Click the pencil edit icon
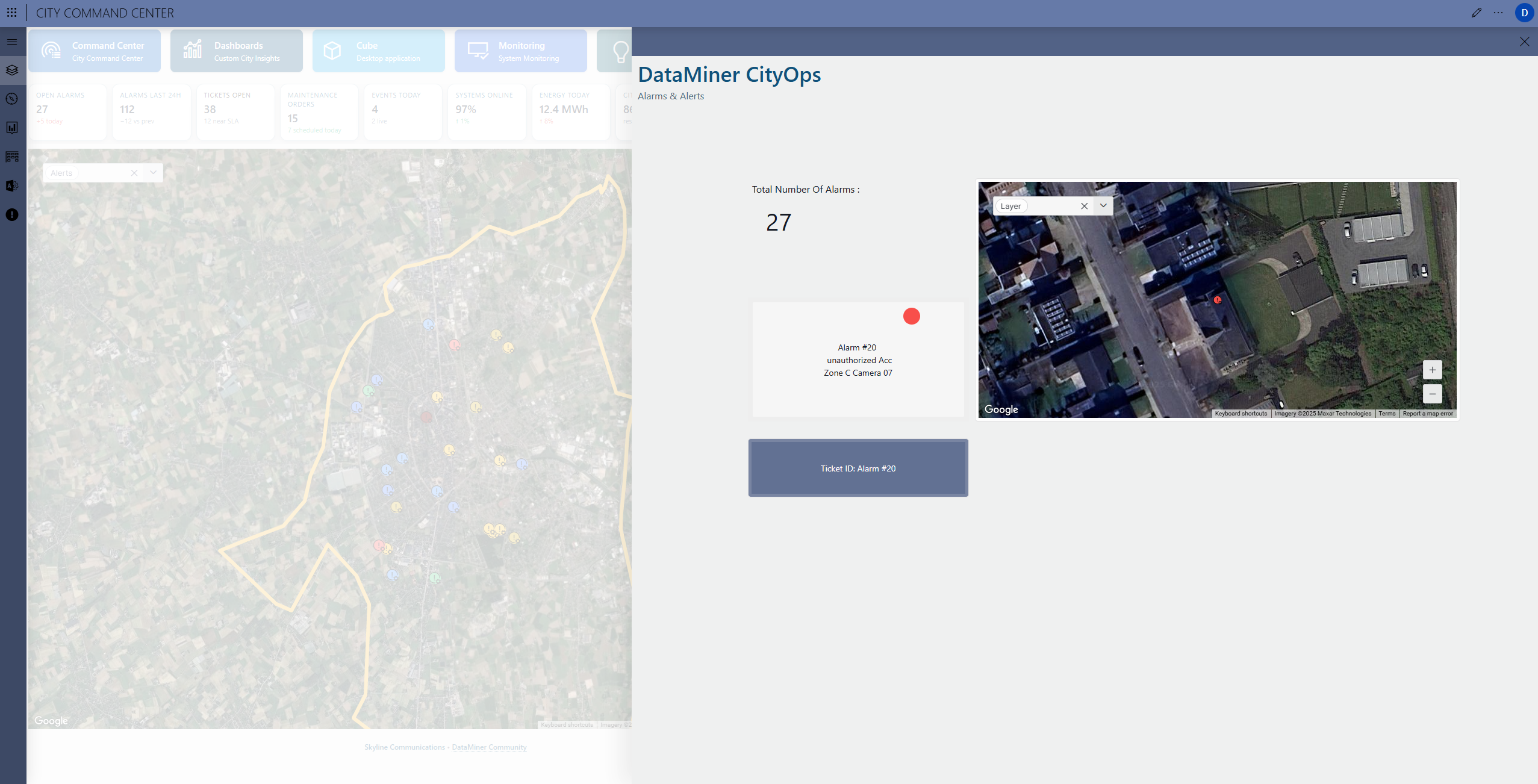Viewport: 1538px width, 784px height. point(1476,13)
